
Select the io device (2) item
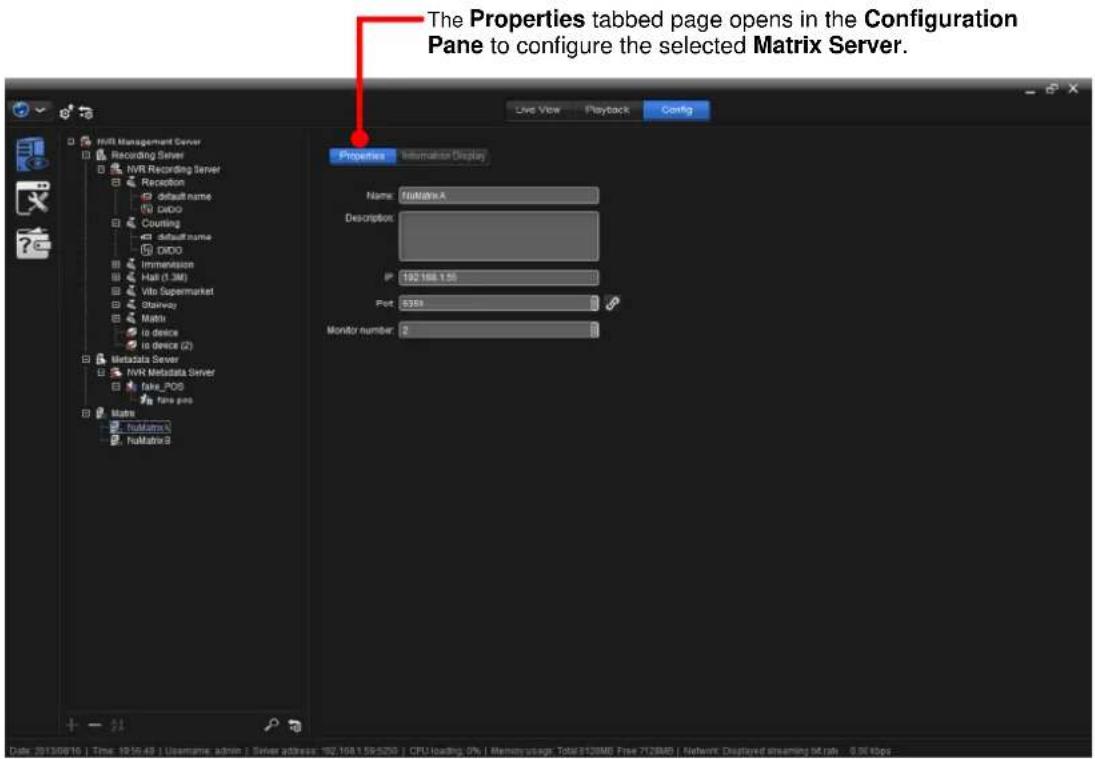click(x=167, y=346)
